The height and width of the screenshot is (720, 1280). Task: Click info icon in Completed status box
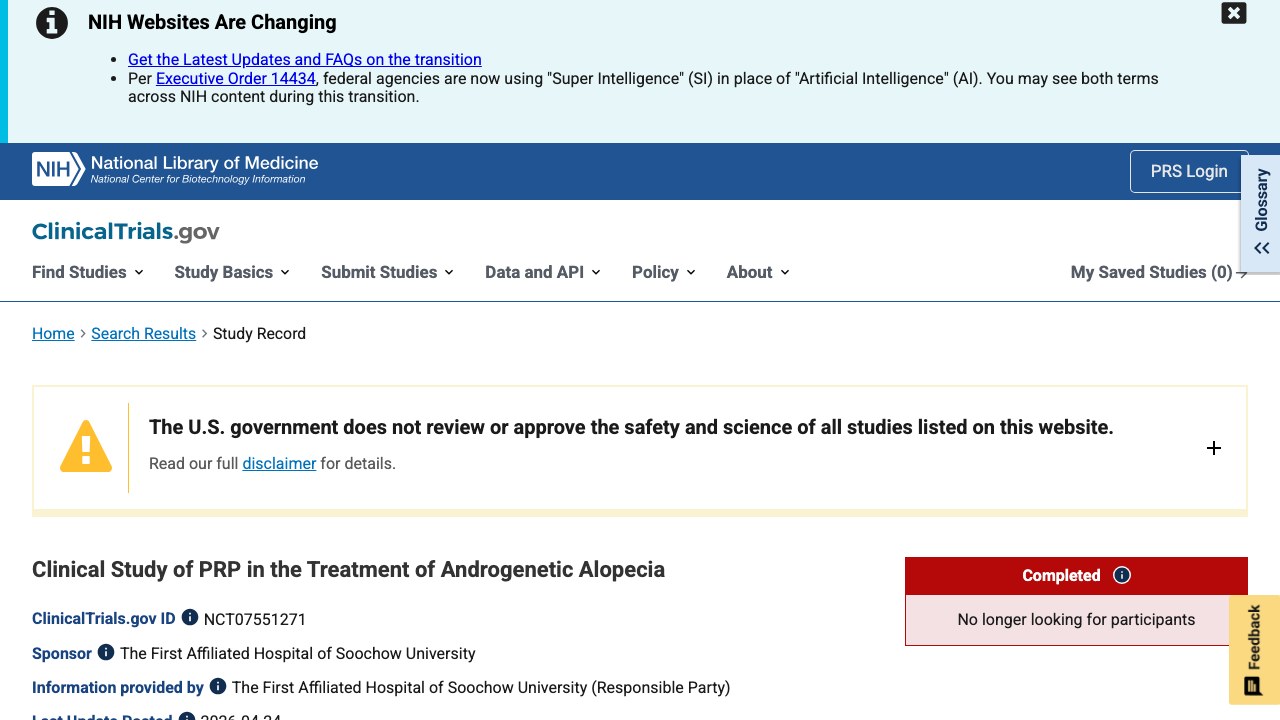pos(1122,575)
